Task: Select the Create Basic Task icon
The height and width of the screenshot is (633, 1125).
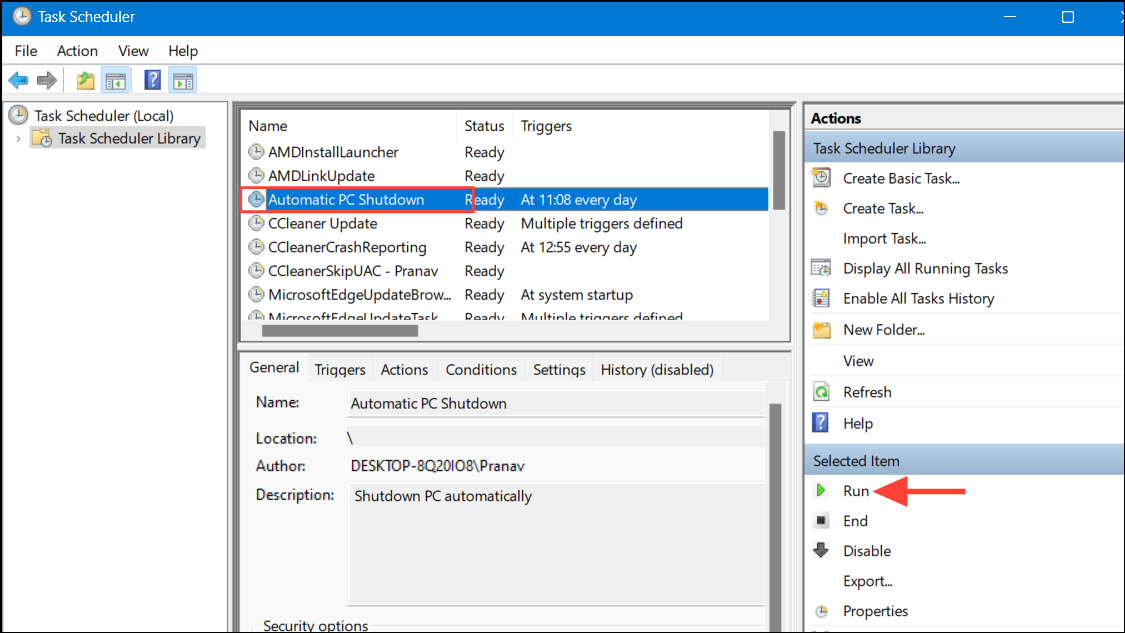Action: point(821,177)
